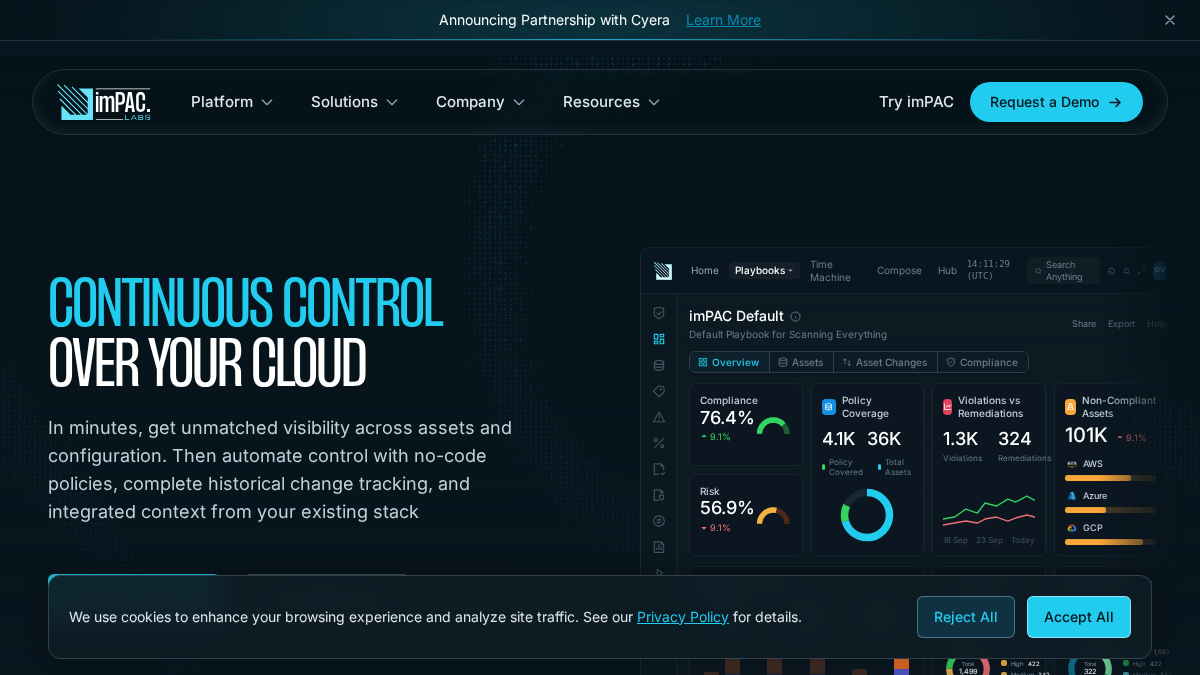
Task: Click the 76.4% compliance value
Action: coord(727,418)
